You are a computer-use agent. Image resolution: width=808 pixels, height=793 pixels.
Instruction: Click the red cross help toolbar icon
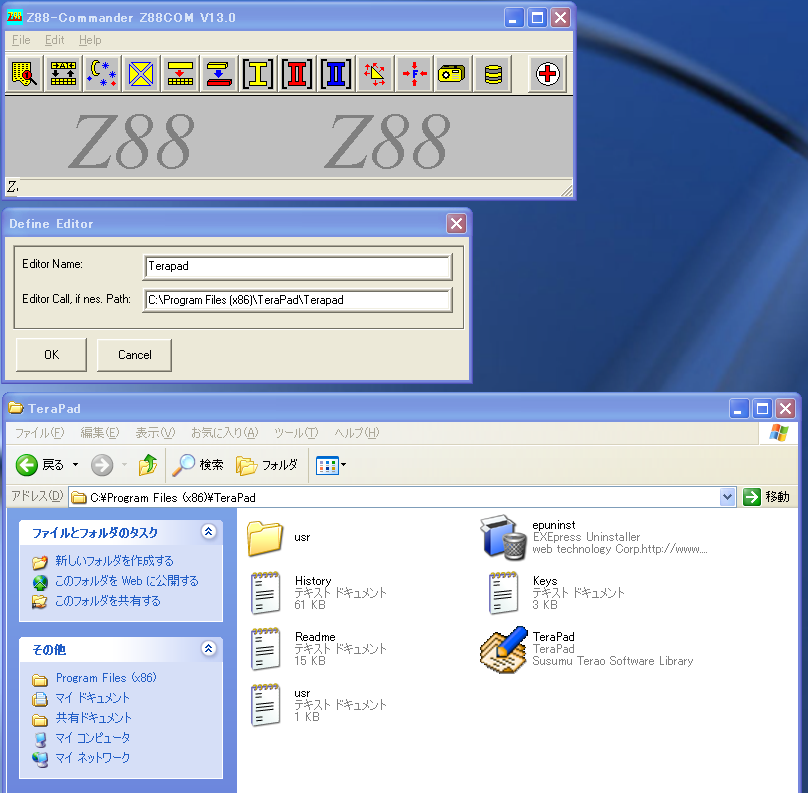click(547, 74)
